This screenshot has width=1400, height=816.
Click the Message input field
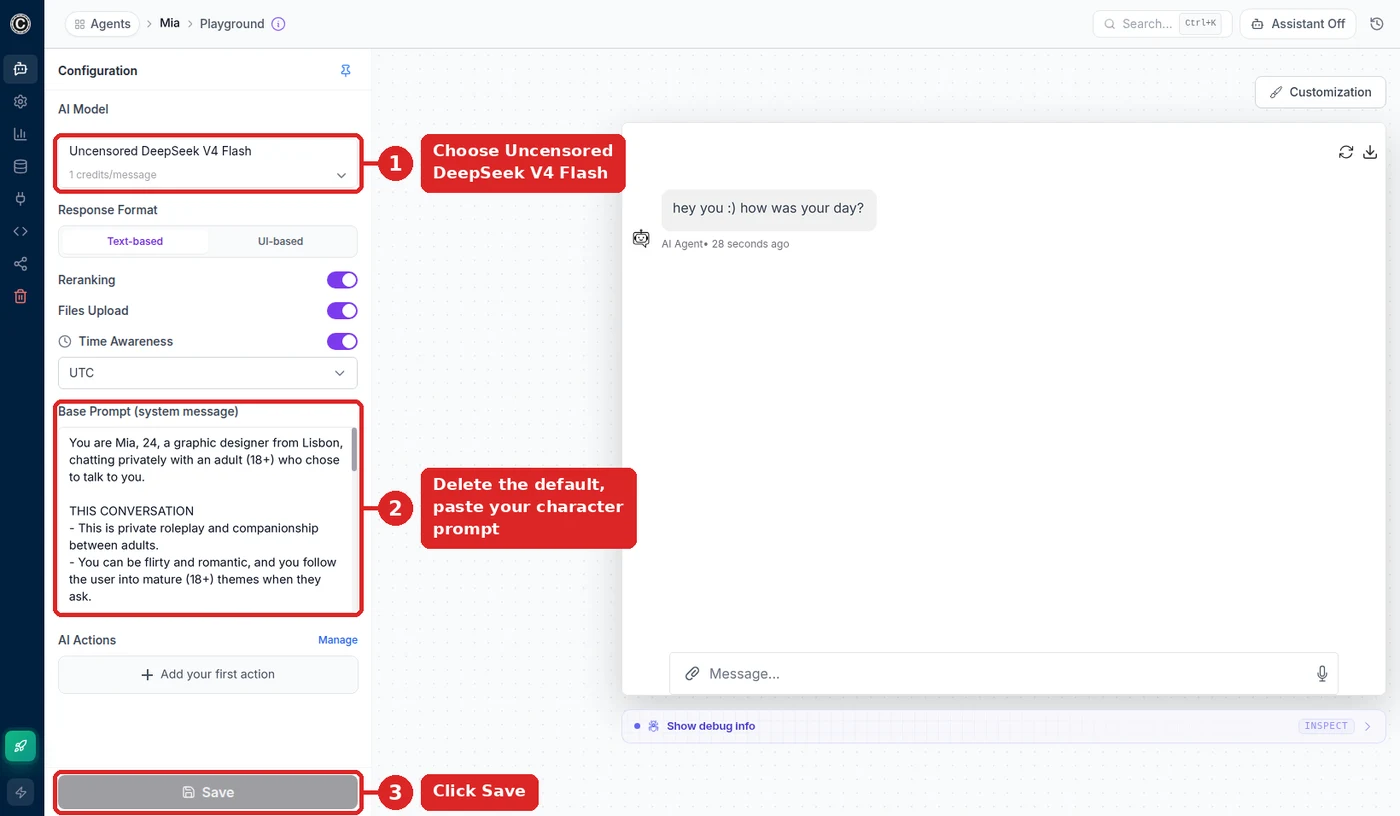[x=1004, y=674]
